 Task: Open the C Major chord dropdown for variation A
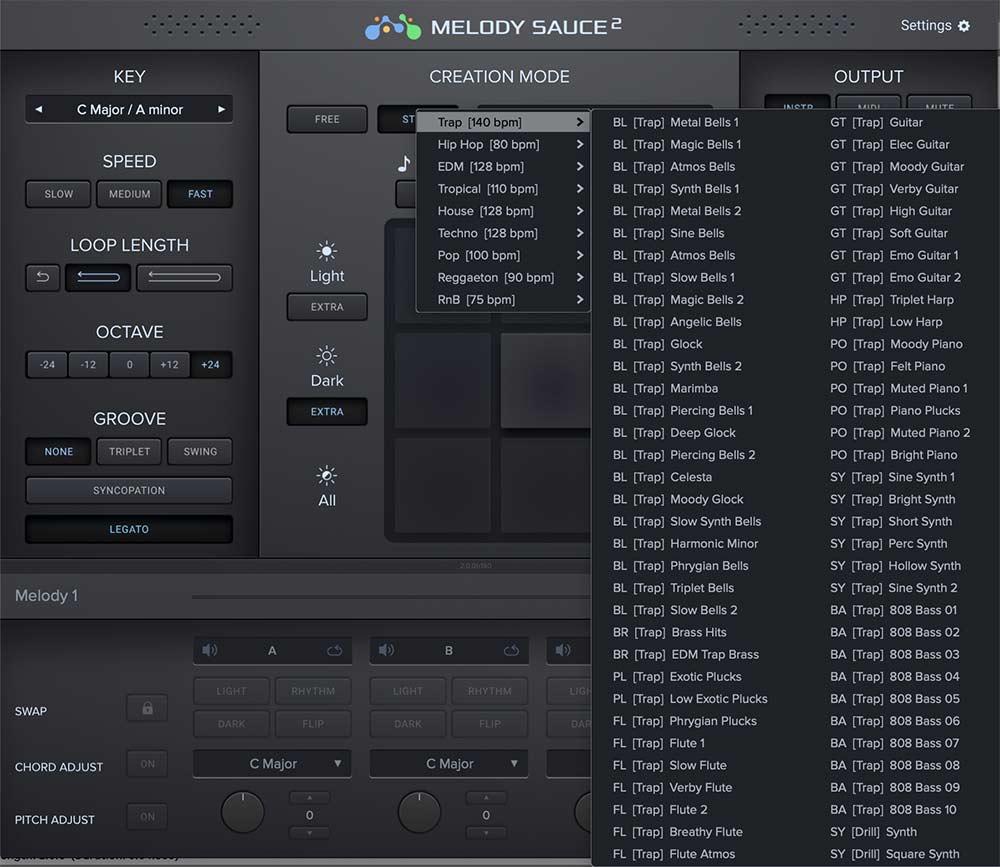pos(271,763)
